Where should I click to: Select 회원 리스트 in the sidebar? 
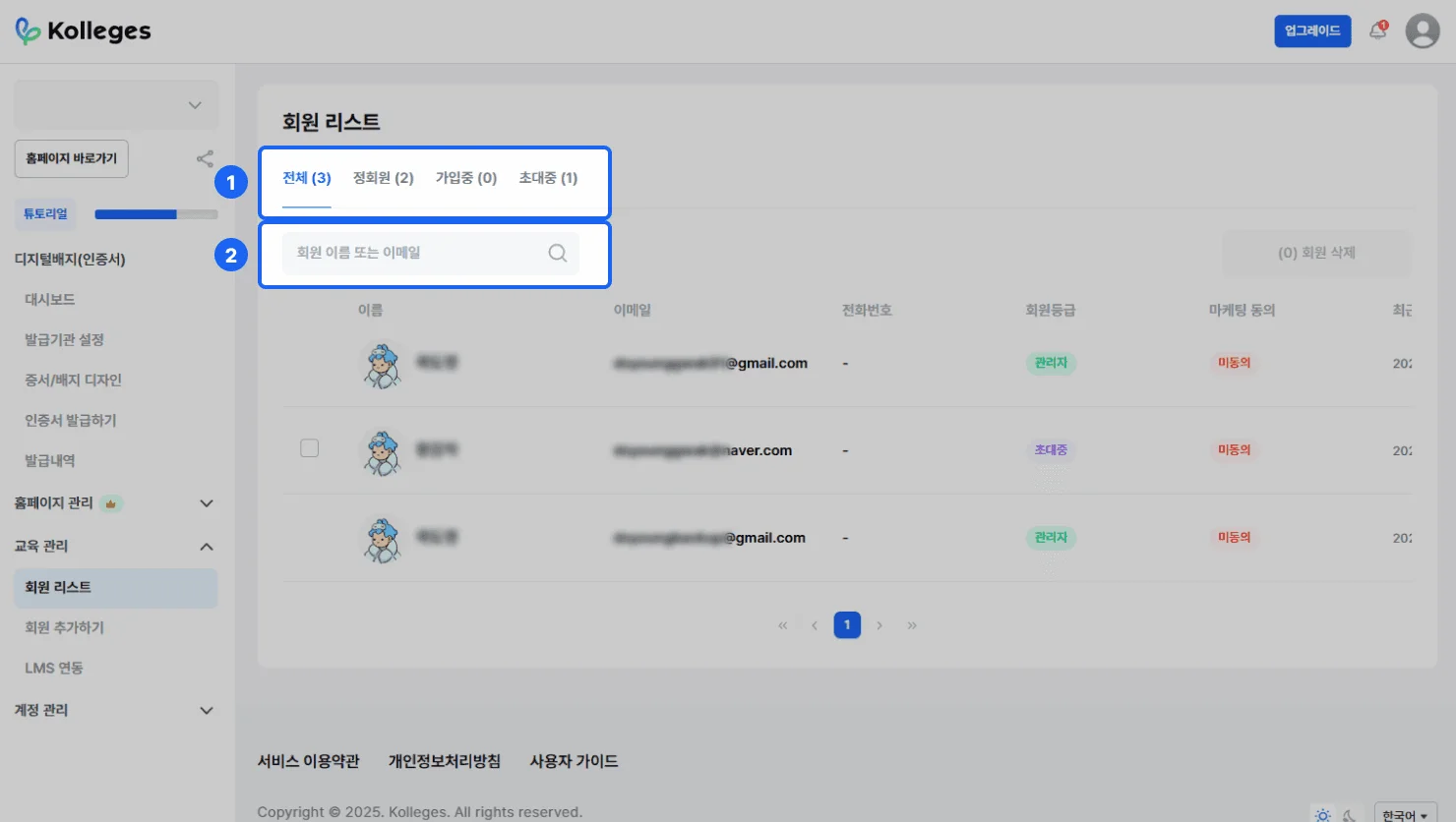coord(116,588)
